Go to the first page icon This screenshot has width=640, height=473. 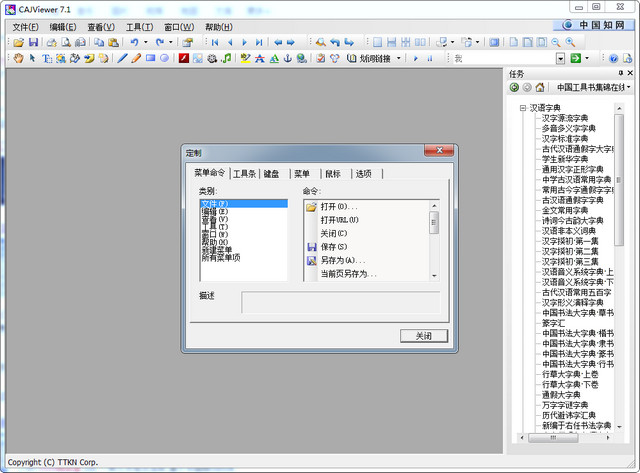[x=215, y=42]
